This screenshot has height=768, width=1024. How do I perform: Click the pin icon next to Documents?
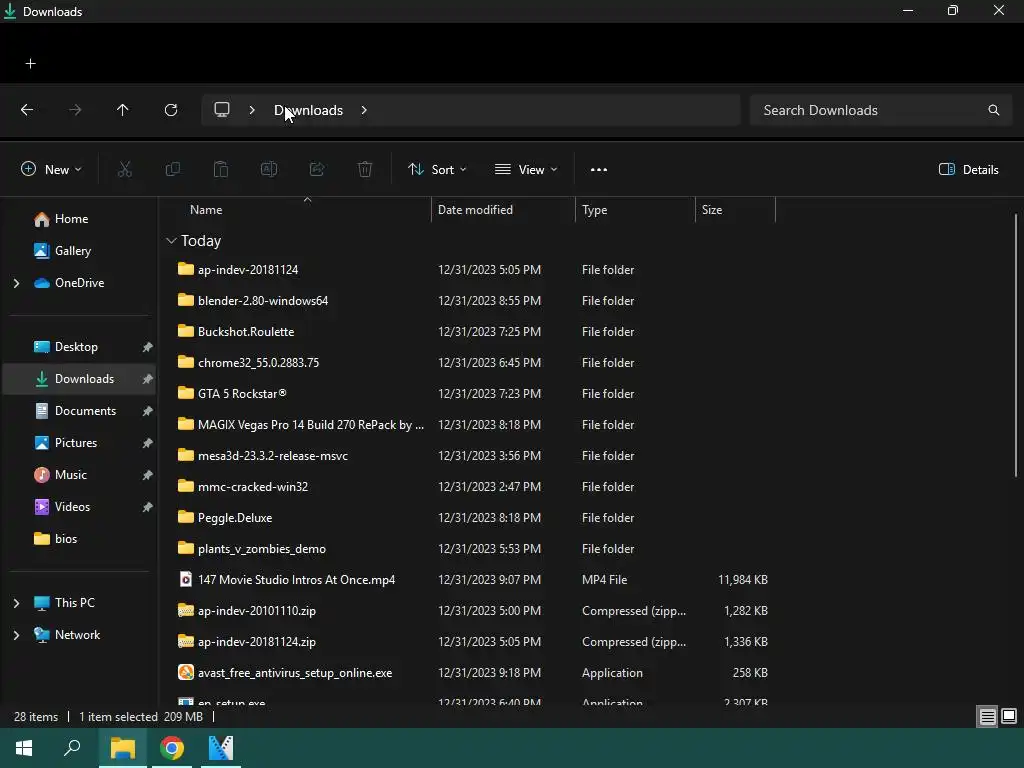(148, 411)
